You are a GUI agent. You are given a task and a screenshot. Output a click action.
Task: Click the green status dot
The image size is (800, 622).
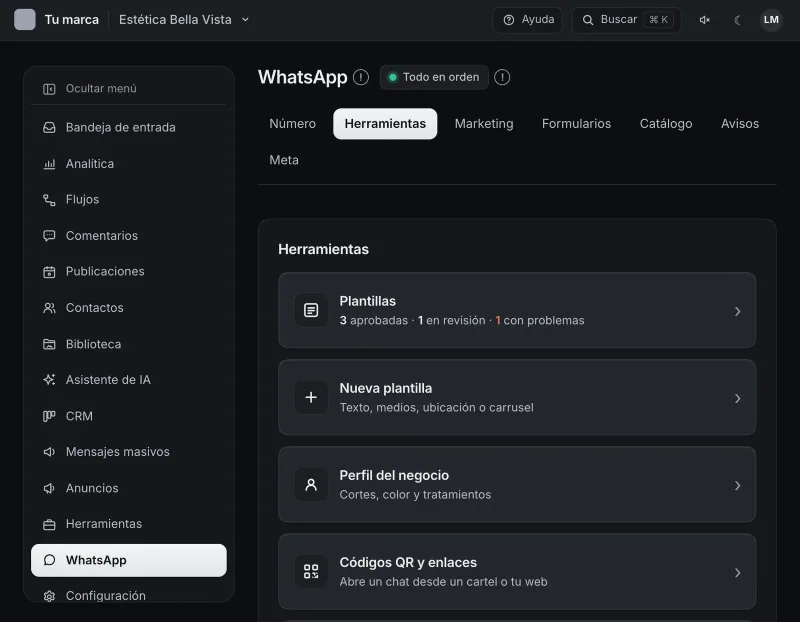coord(393,78)
